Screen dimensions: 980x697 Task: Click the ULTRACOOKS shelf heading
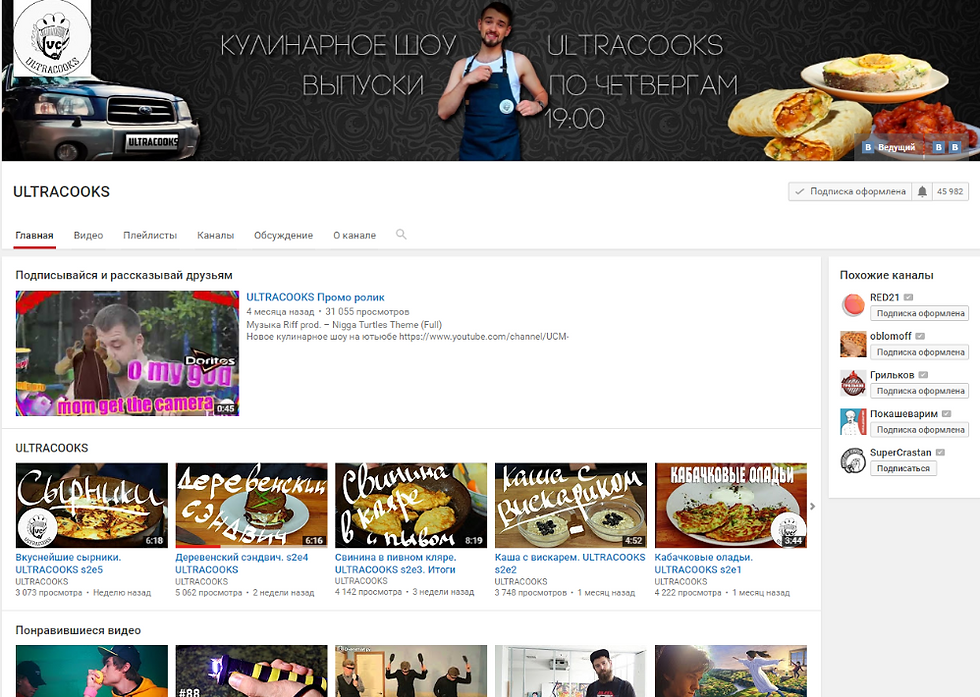[x=52, y=448]
